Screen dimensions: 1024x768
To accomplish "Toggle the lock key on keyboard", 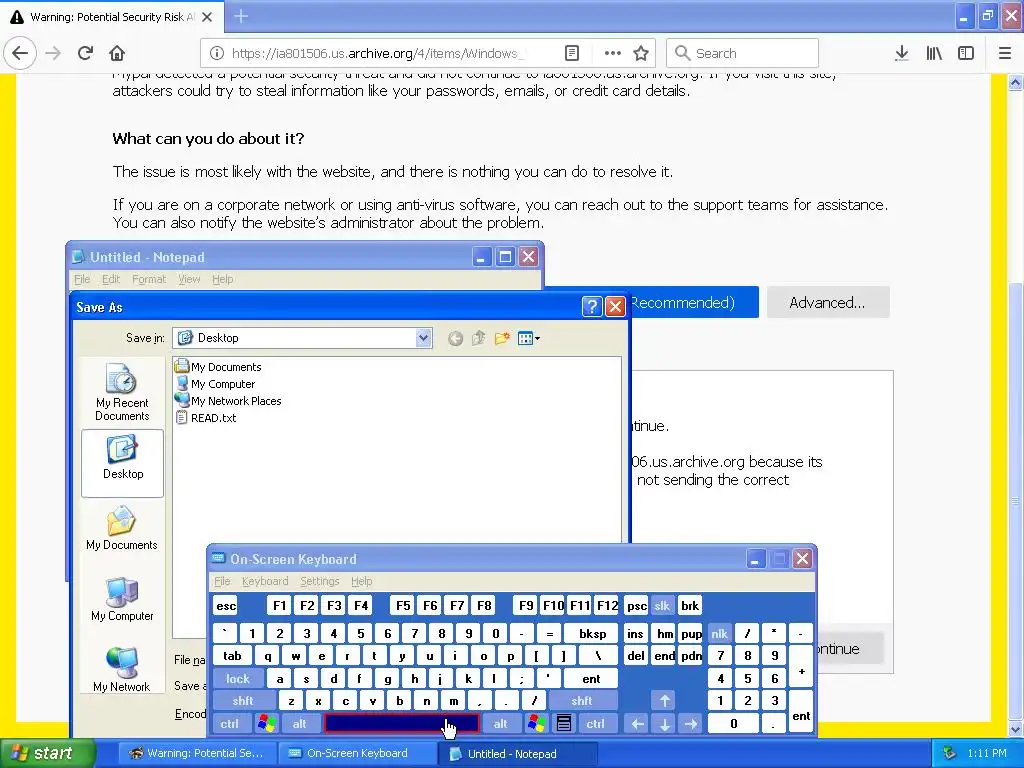I will point(238,679).
